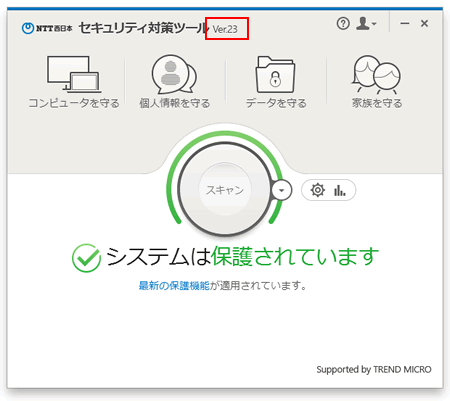Viewport: 450px width, 401px height.
Task: Click the green protected checkmark icon
Action: (x=86, y=258)
